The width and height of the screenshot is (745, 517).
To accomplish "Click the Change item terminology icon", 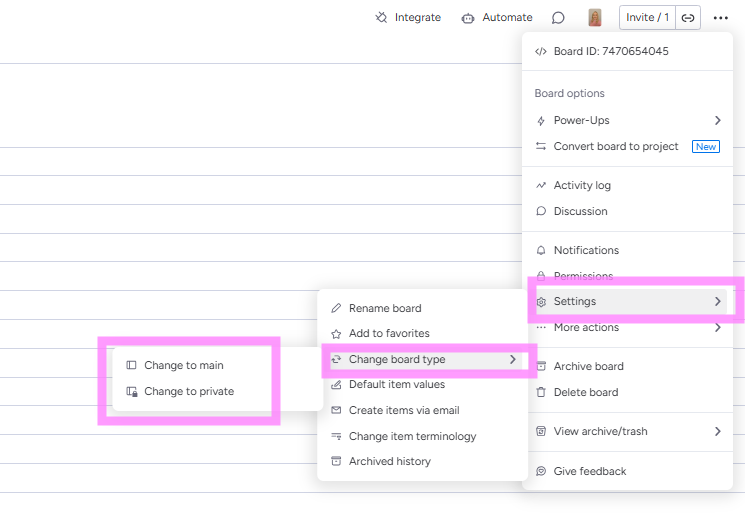I will click(336, 436).
